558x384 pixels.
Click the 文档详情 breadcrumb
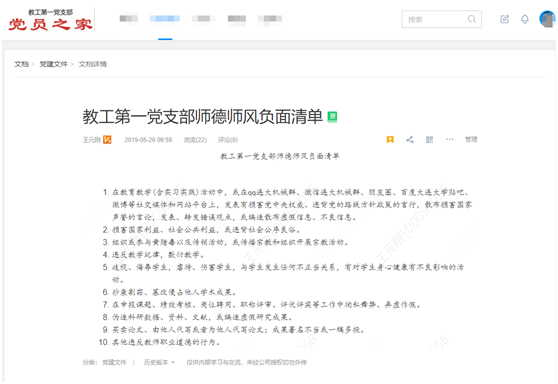point(93,64)
